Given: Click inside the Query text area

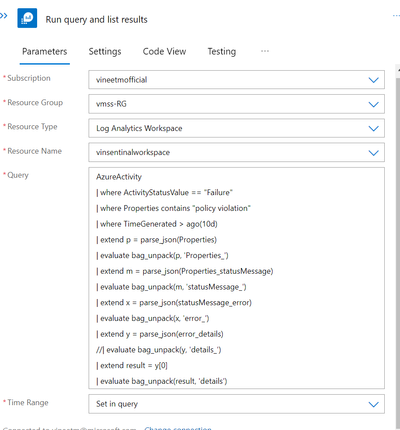Looking at the screenshot, I should click(236, 278).
